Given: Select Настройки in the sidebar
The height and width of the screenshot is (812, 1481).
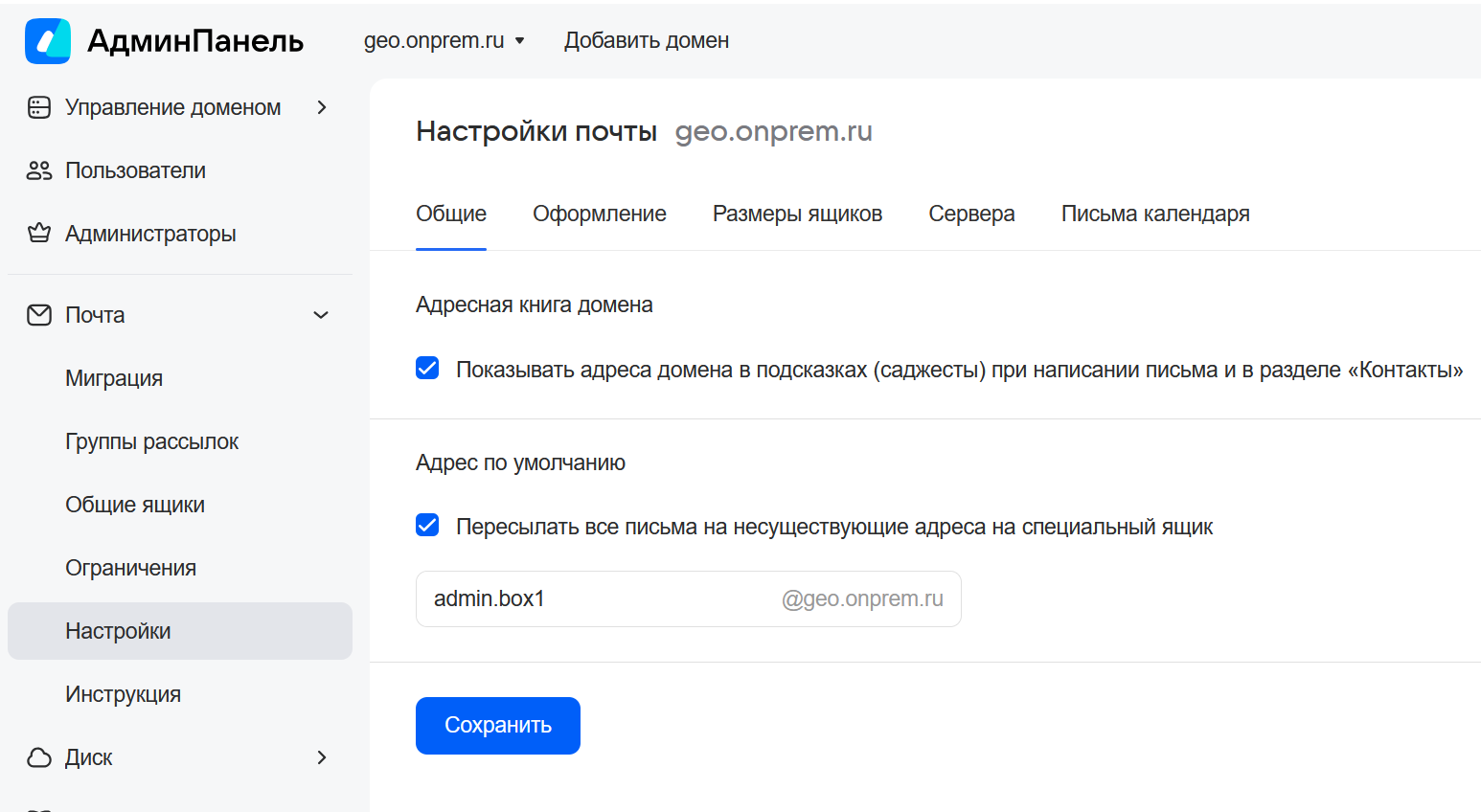Looking at the screenshot, I should point(180,631).
